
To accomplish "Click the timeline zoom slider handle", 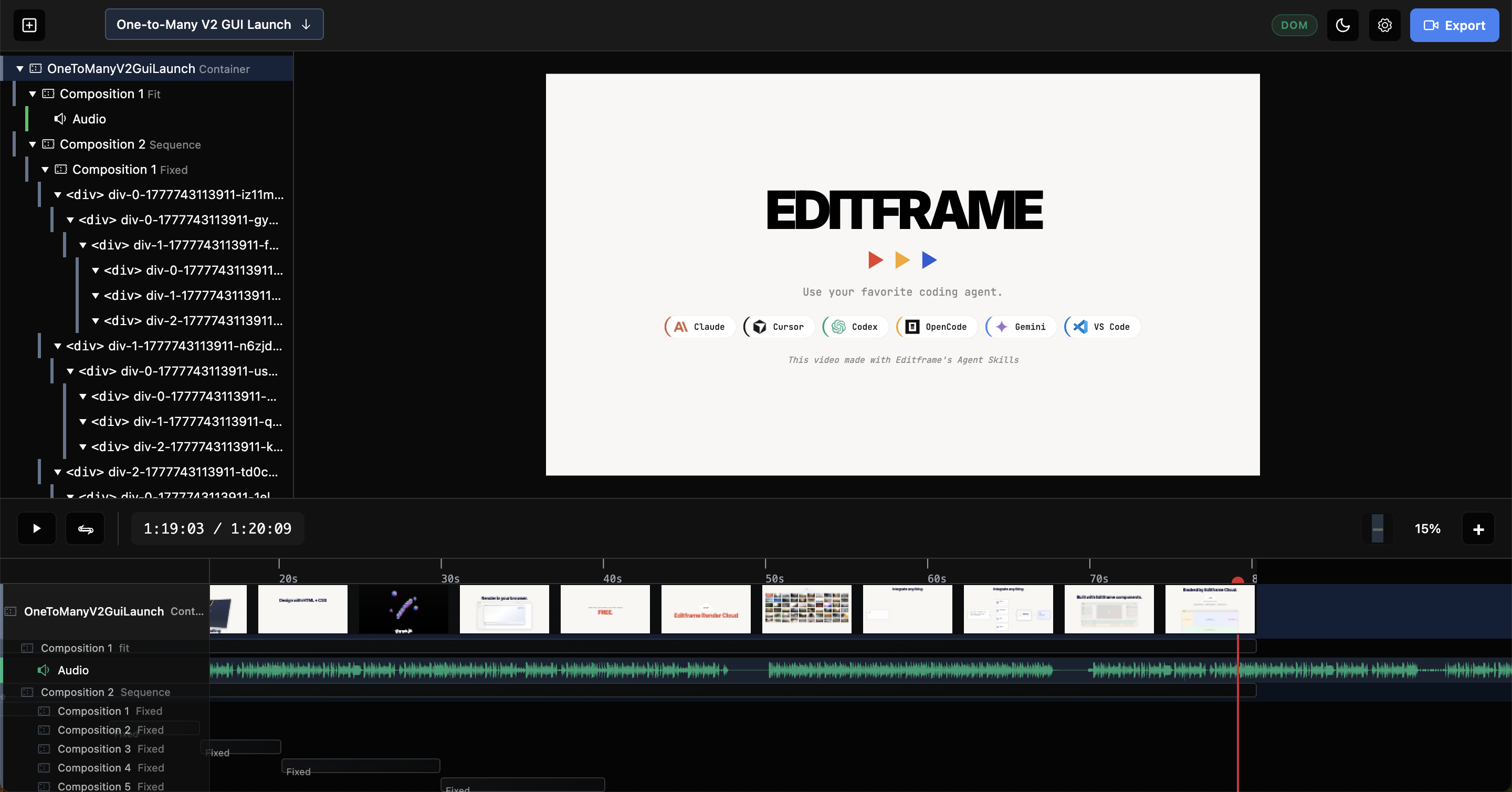I will [x=1378, y=528].
